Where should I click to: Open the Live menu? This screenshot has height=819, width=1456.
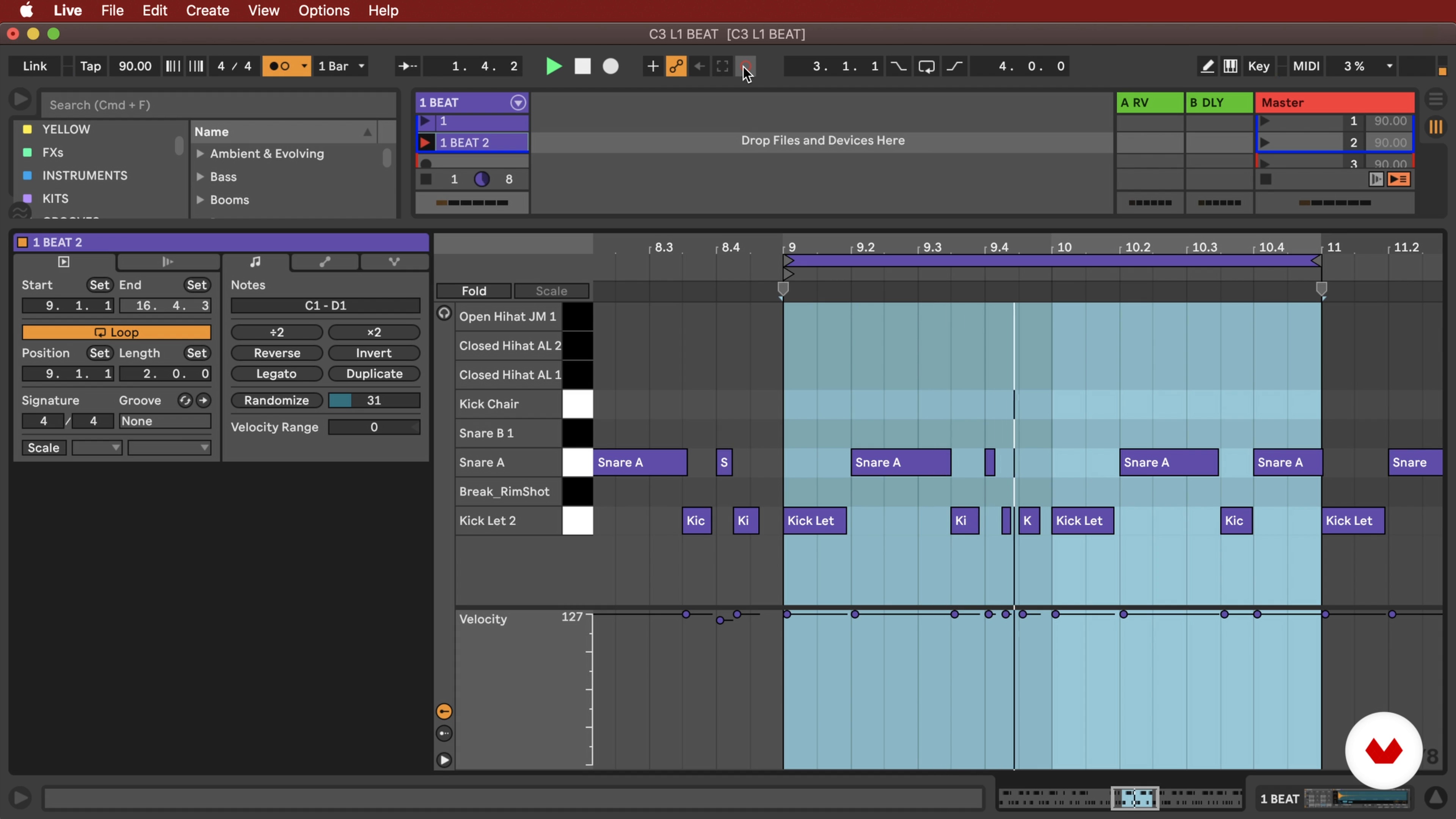tap(68, 10)
